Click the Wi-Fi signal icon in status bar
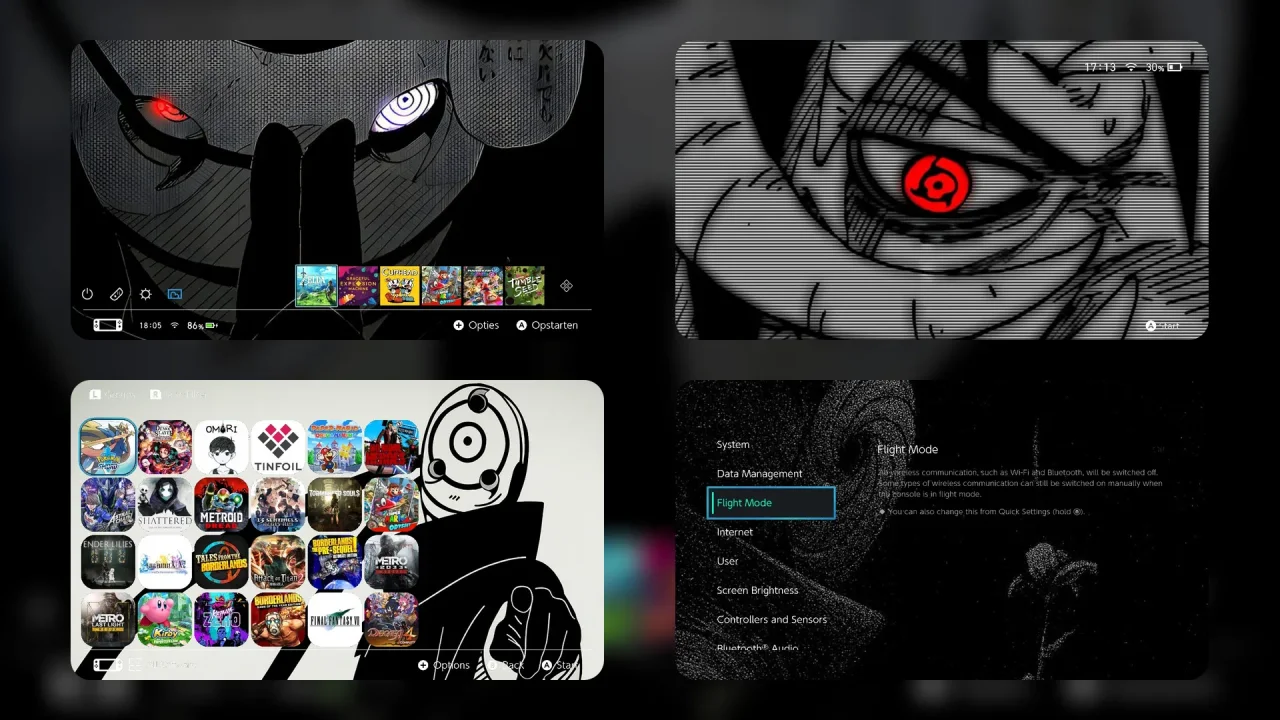 (175, 324)
